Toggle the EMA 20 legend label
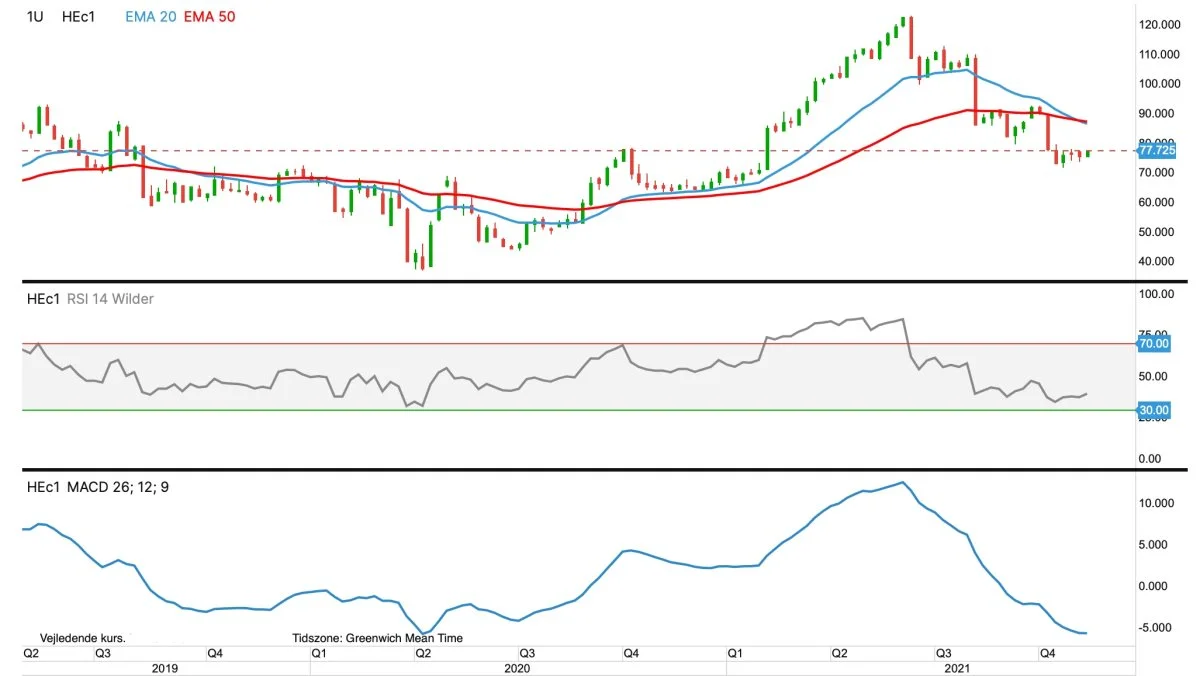This screenshot has width=1200, height=676. [x=150, y=17]
